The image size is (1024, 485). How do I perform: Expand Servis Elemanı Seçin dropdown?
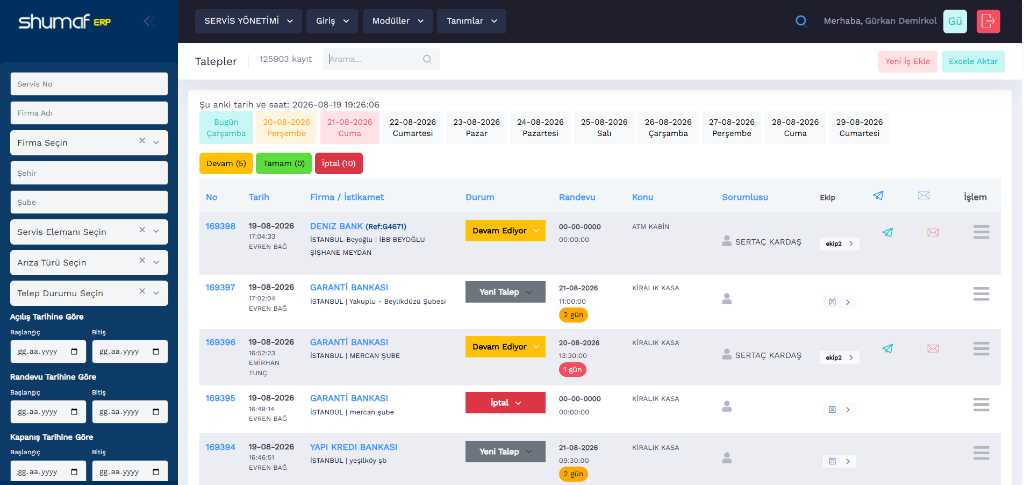tap(156, 232)
